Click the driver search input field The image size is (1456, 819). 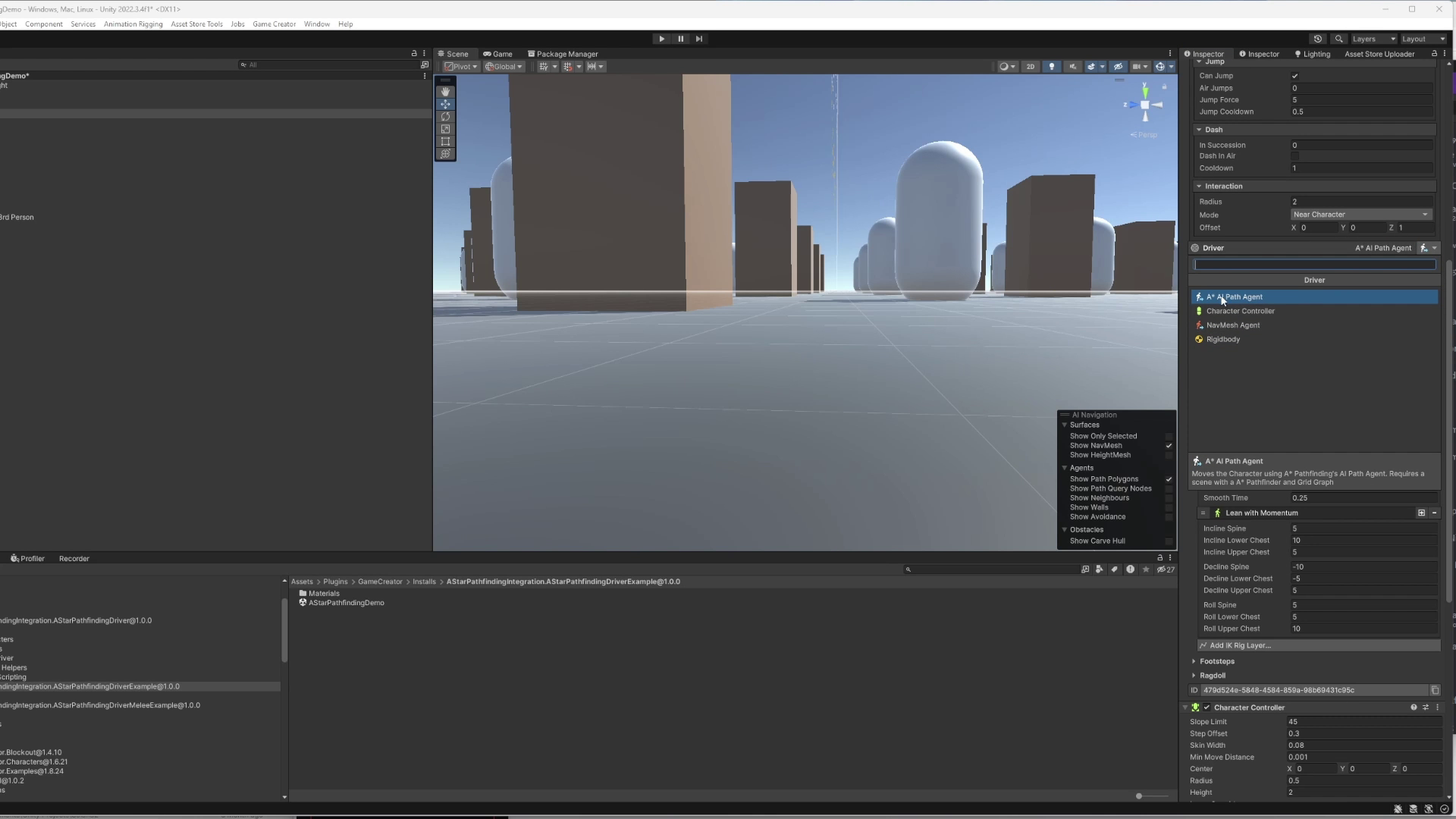pos(1314,265)
